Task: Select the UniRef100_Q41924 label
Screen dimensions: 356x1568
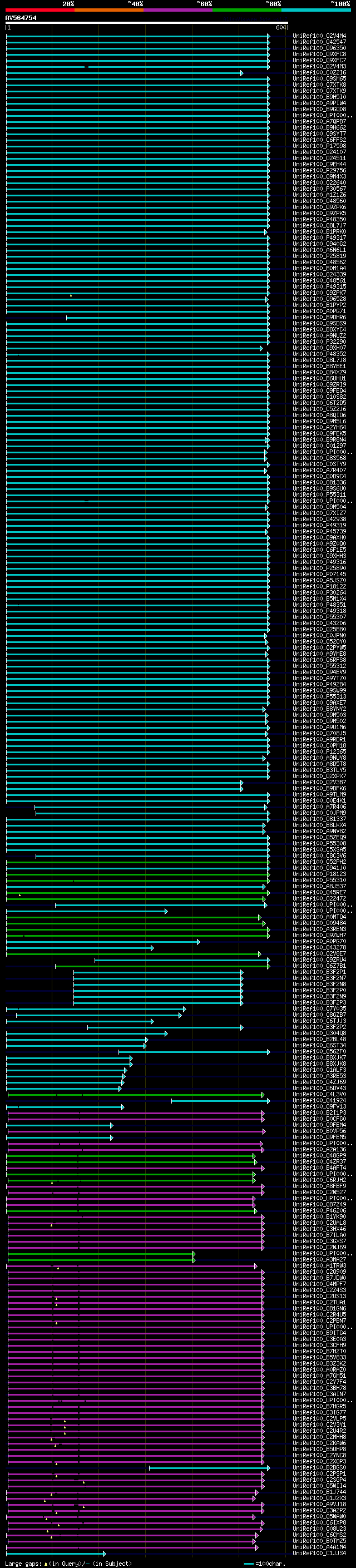Action: (x=319, y=1101)
